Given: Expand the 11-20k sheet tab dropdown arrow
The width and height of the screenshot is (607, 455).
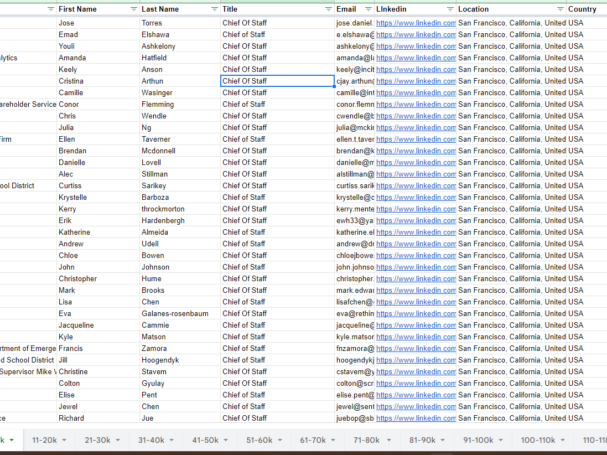Looking at the screenshot, I should [66, 440].
